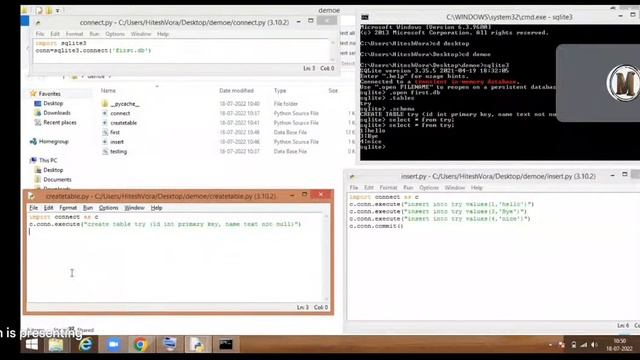The image size is (640, 360).
Task: Click the first database file icon
Action: 104,132
